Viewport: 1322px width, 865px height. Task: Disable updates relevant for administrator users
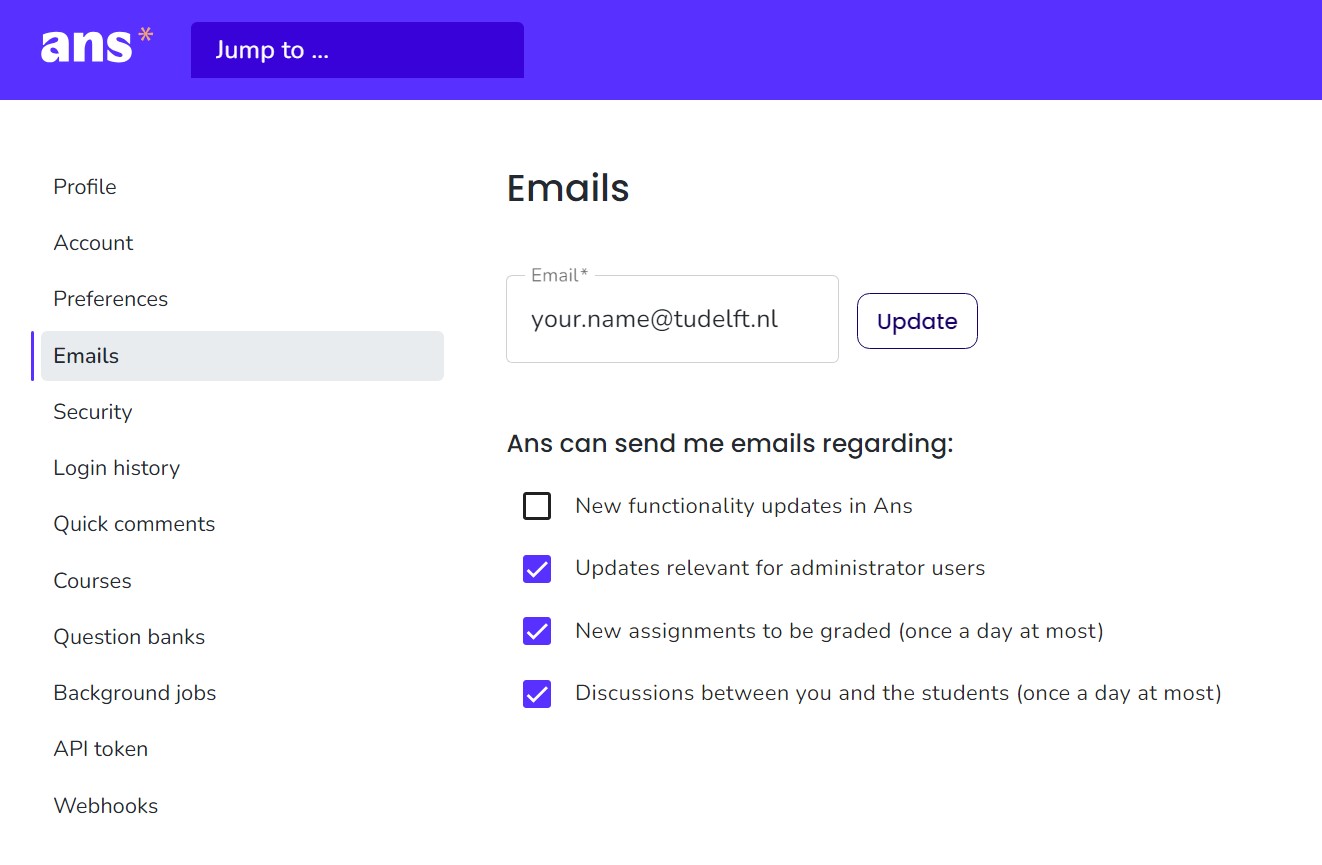pyautogui.click(x=537, y=568)
